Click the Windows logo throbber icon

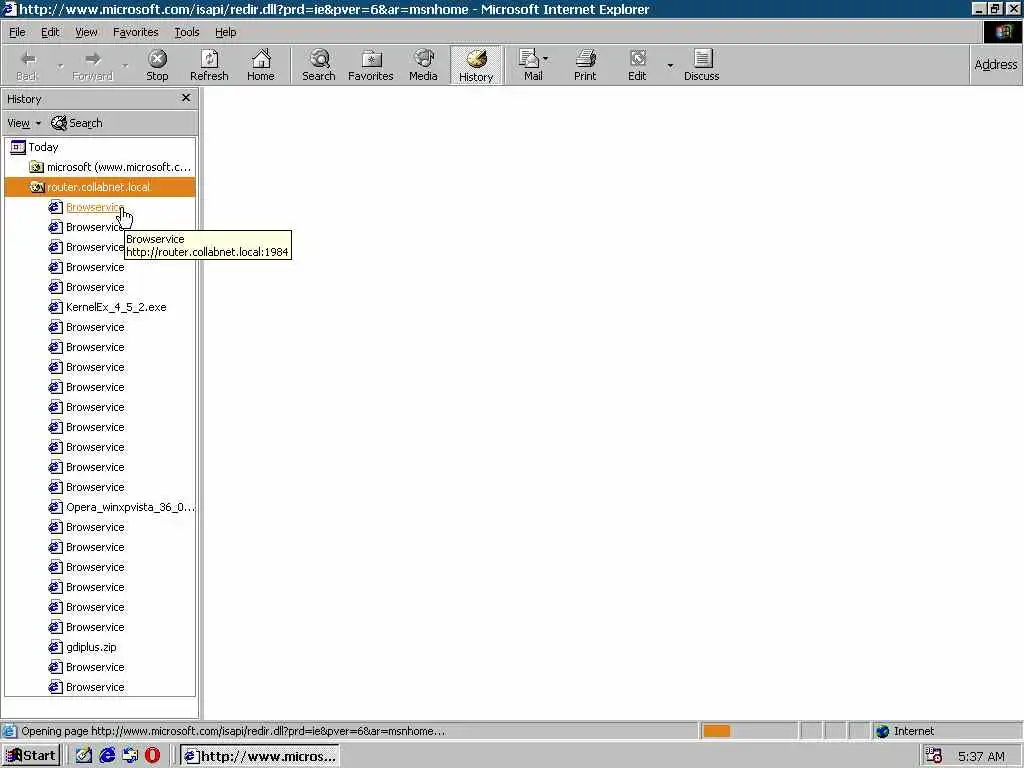coord(1002,32)
